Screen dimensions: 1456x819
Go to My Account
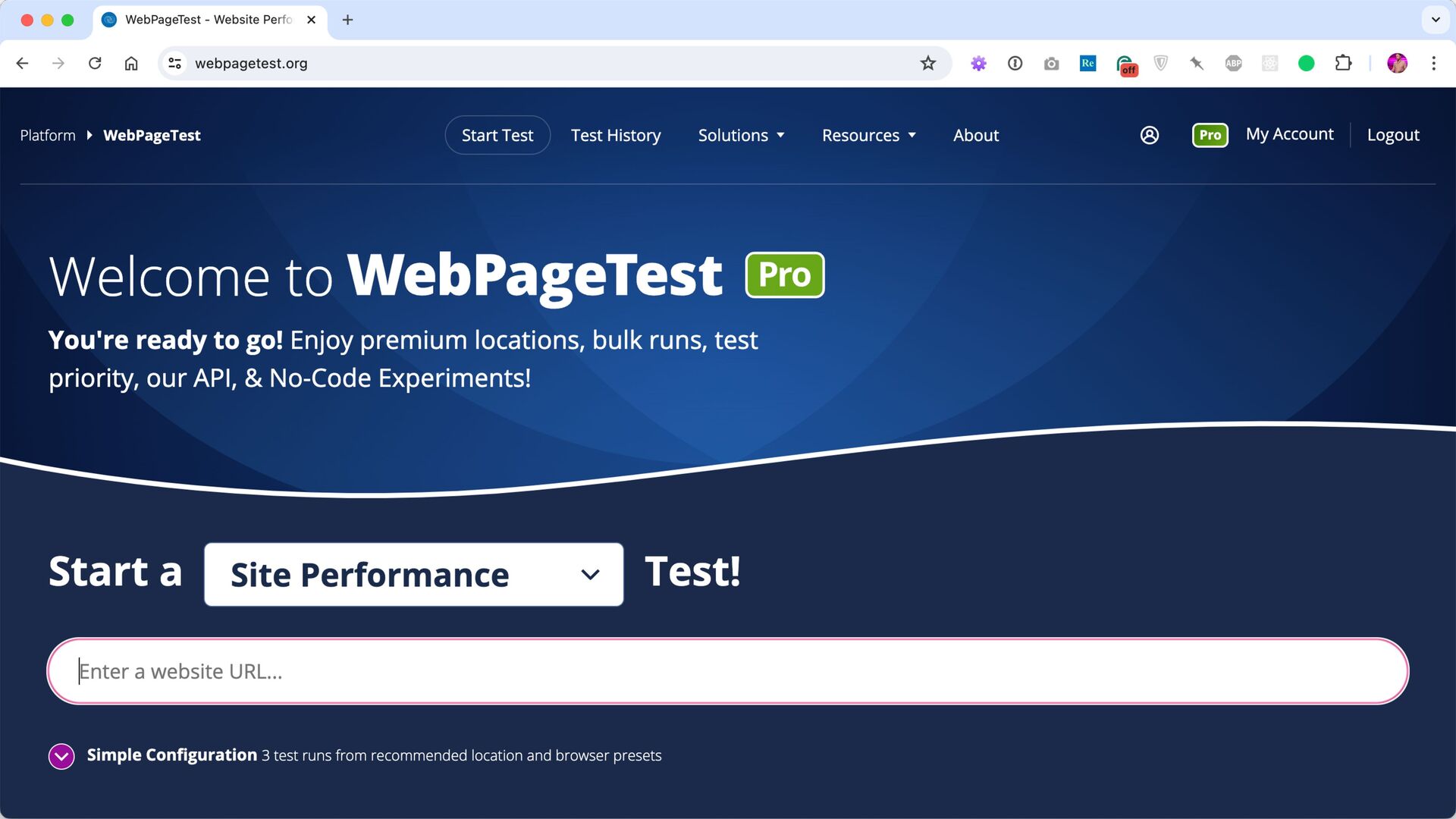click(x=1289, y=134)
